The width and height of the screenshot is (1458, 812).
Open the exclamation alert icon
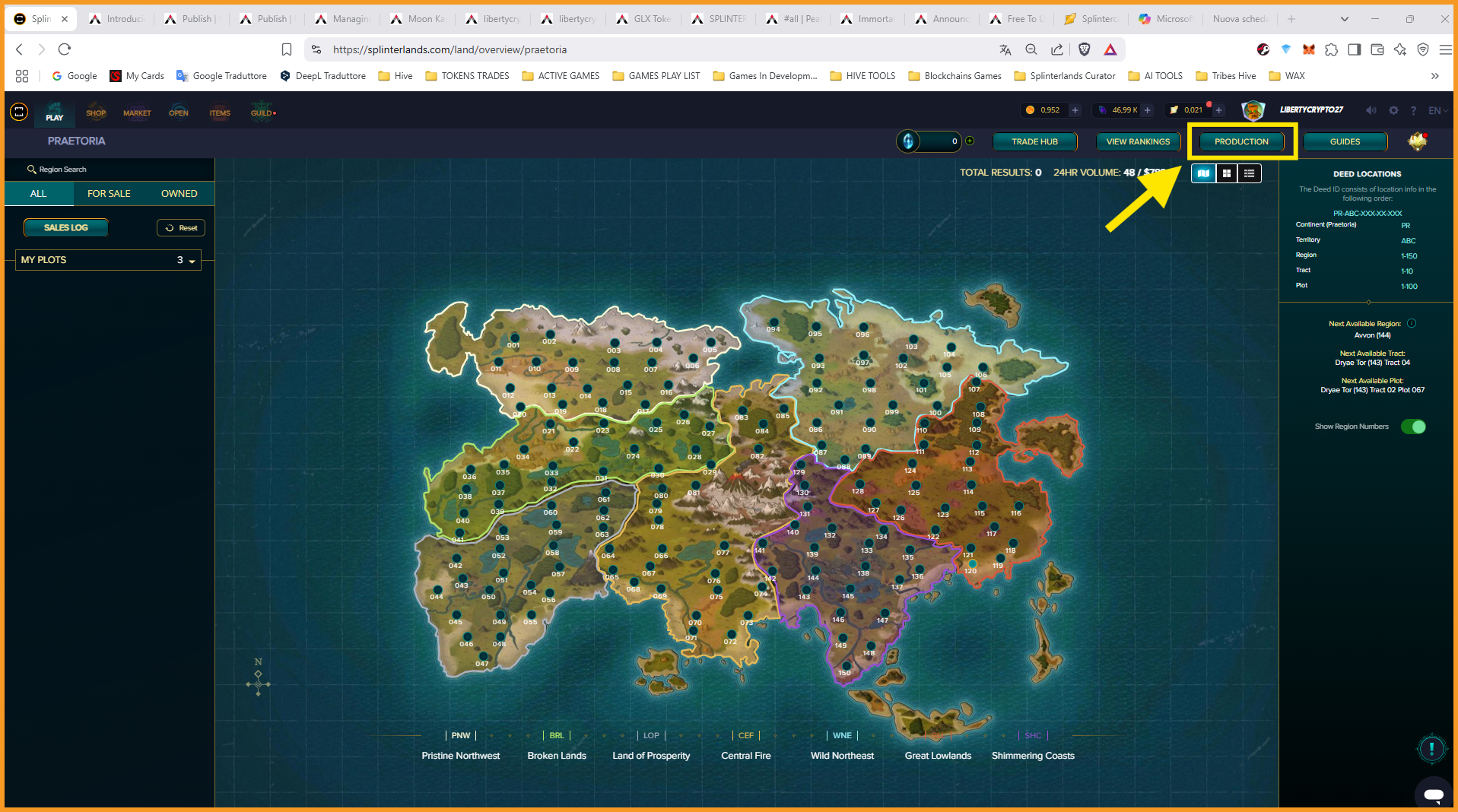(1431, 749)
